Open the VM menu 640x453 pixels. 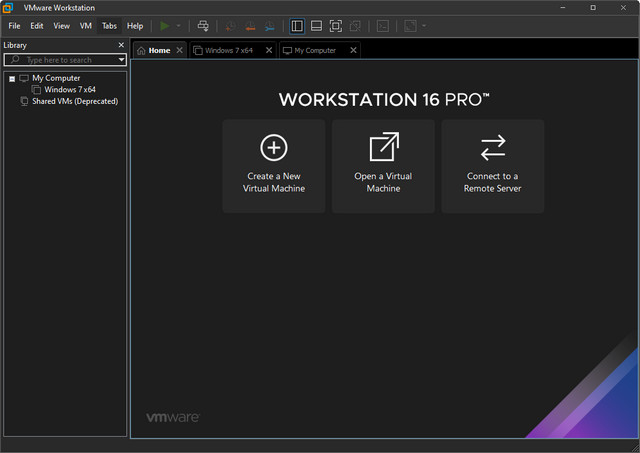pyautogui.click(x=86, y=26)
